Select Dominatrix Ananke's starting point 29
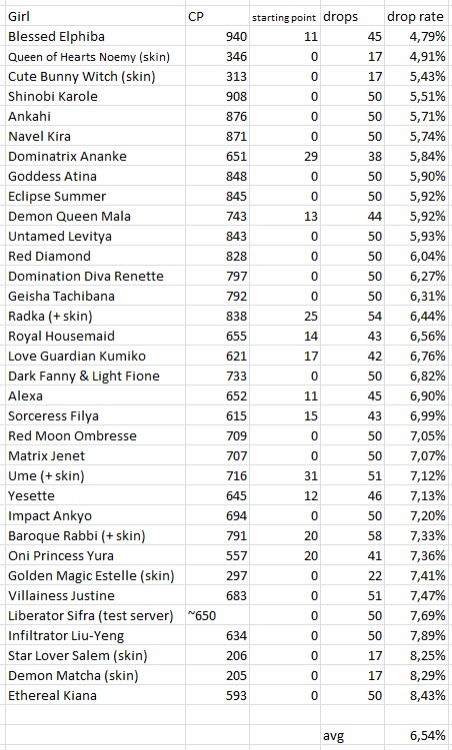 [285, 156]
